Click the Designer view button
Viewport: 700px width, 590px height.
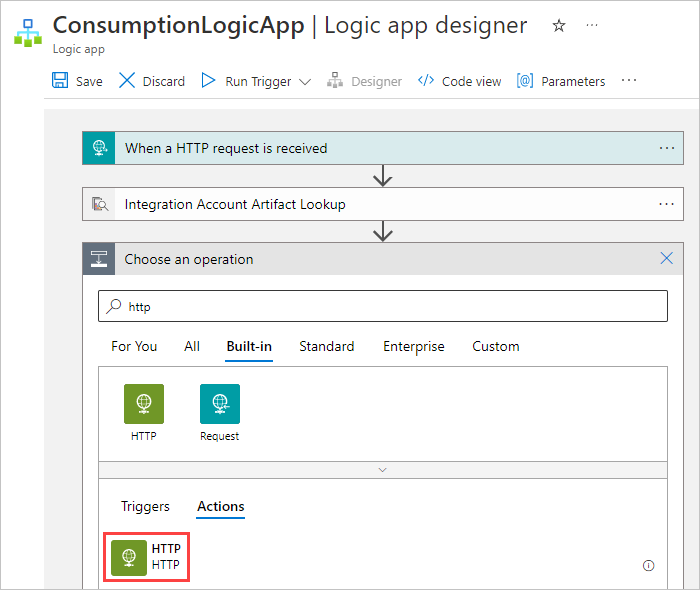tap(365, 81)
